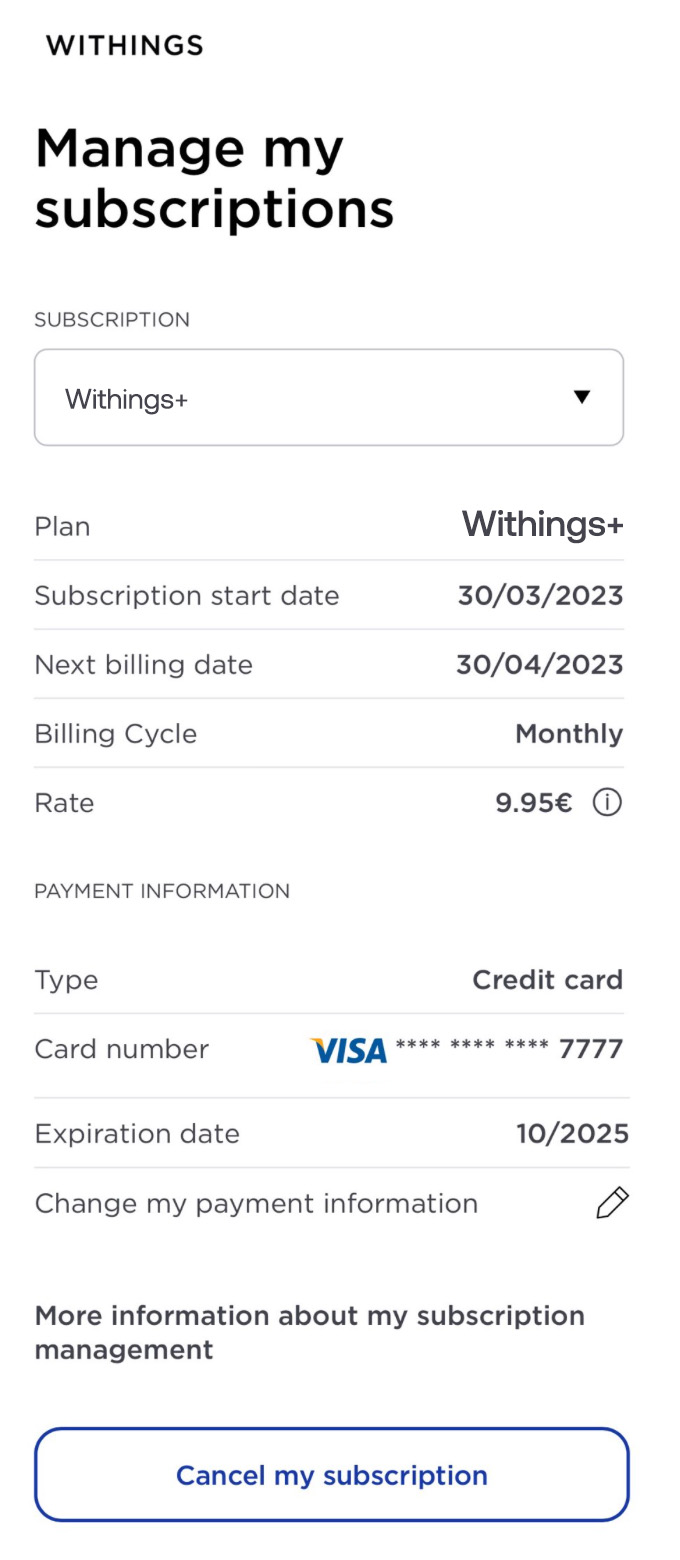Open the subscription picker showing Withings+
Screen dimensions: 680x1560
pyautogui.click(x=329, y=397)
